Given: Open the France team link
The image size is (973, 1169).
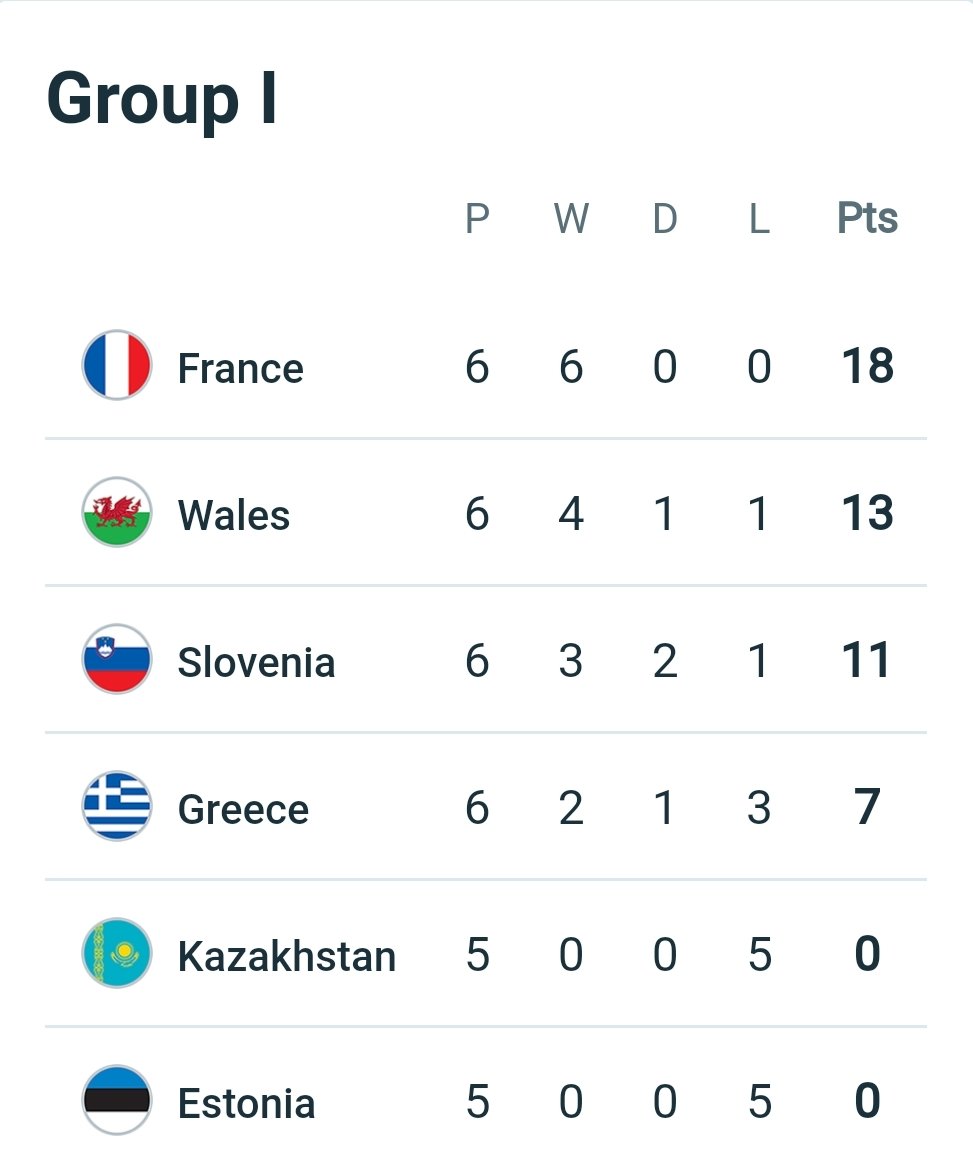Looking at the screenshot, I should pos(240,368).
